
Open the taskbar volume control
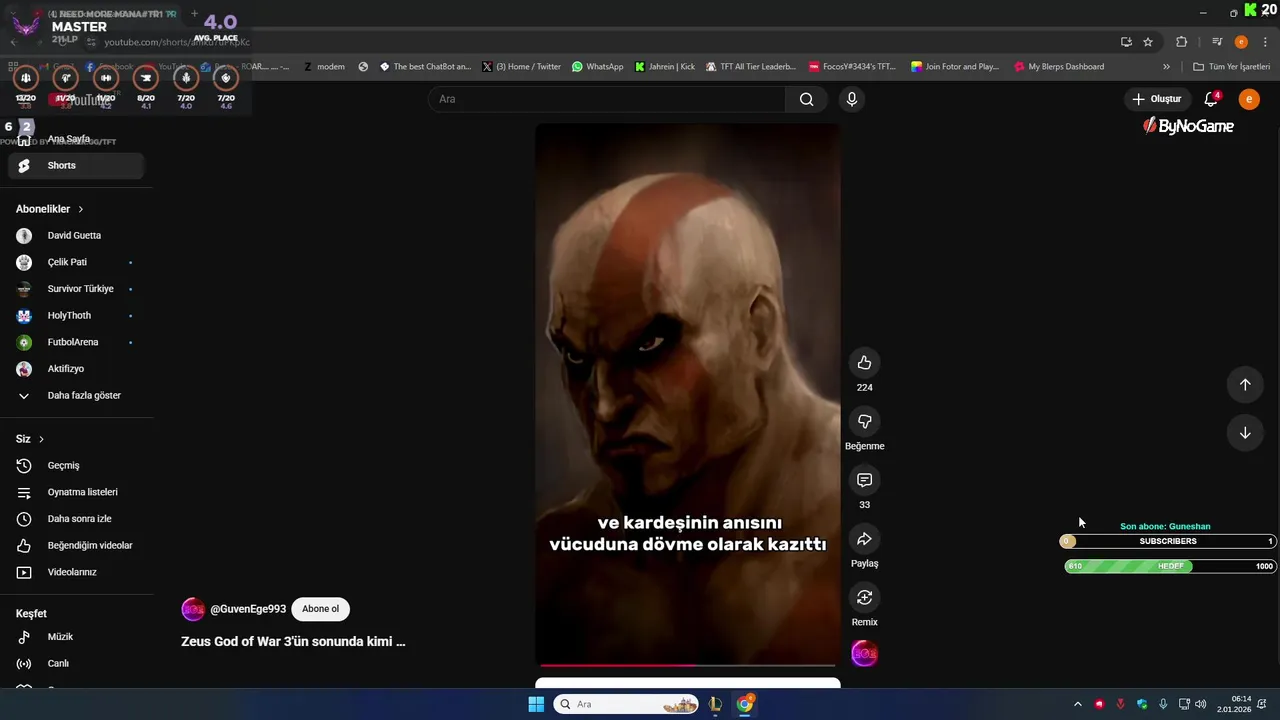1200,704
